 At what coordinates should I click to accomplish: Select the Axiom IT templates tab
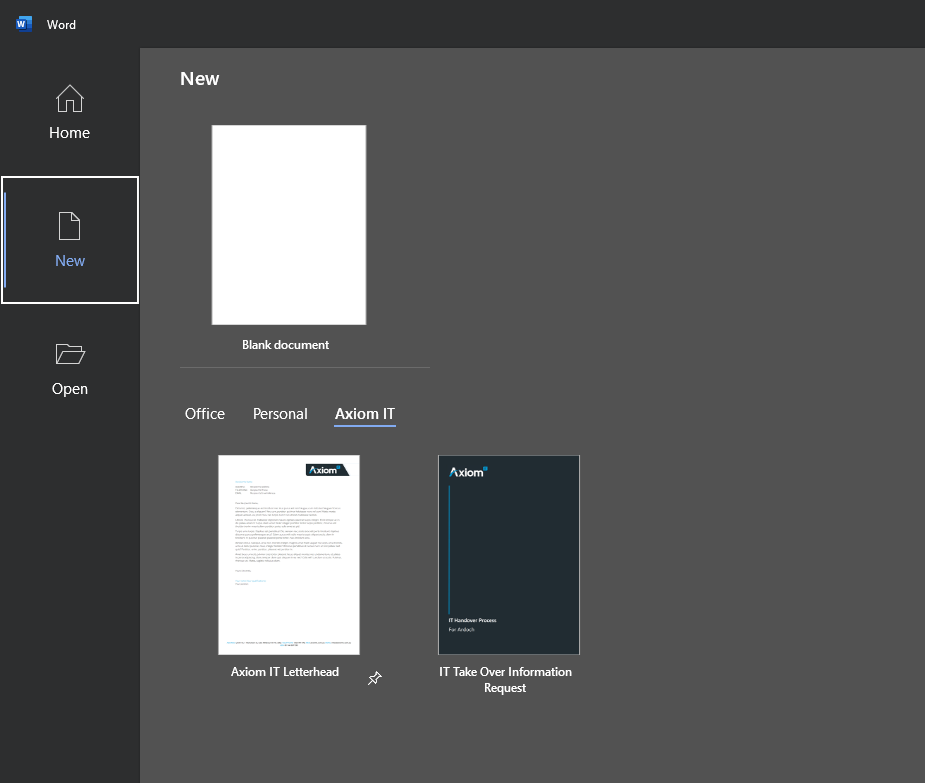[x=365, y=414]
